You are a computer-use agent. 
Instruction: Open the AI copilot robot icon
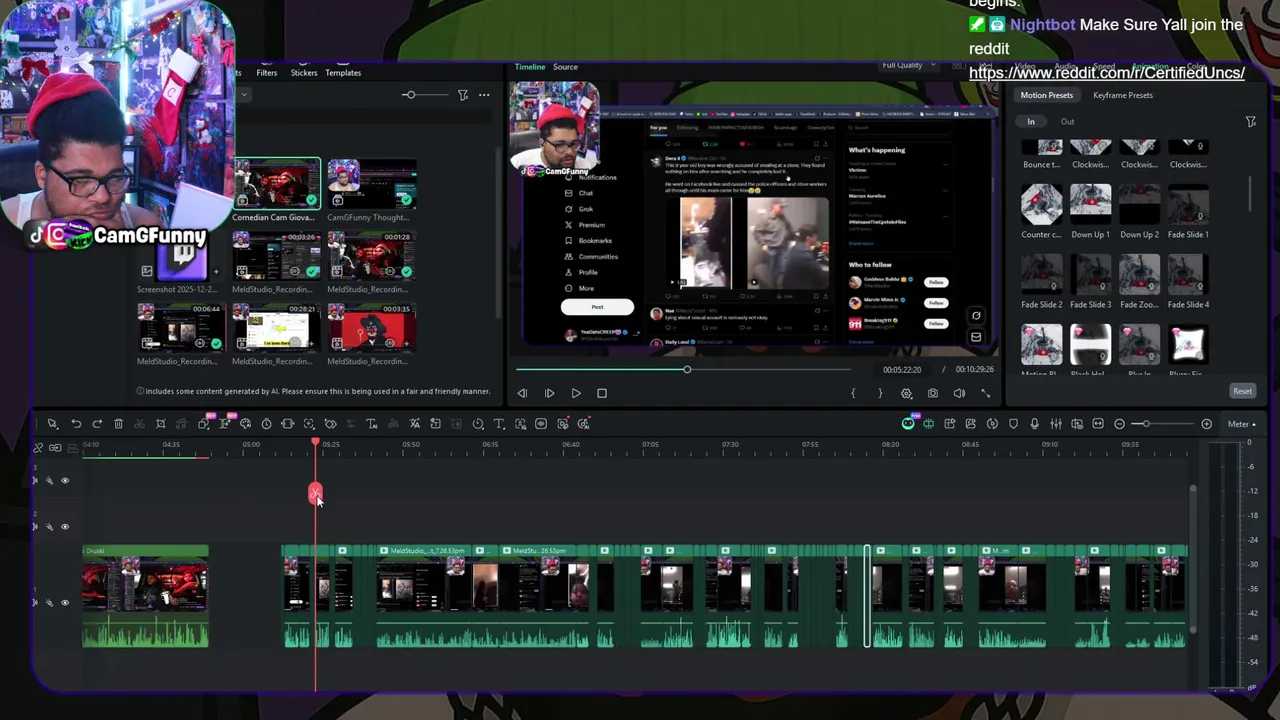point(908,424)
